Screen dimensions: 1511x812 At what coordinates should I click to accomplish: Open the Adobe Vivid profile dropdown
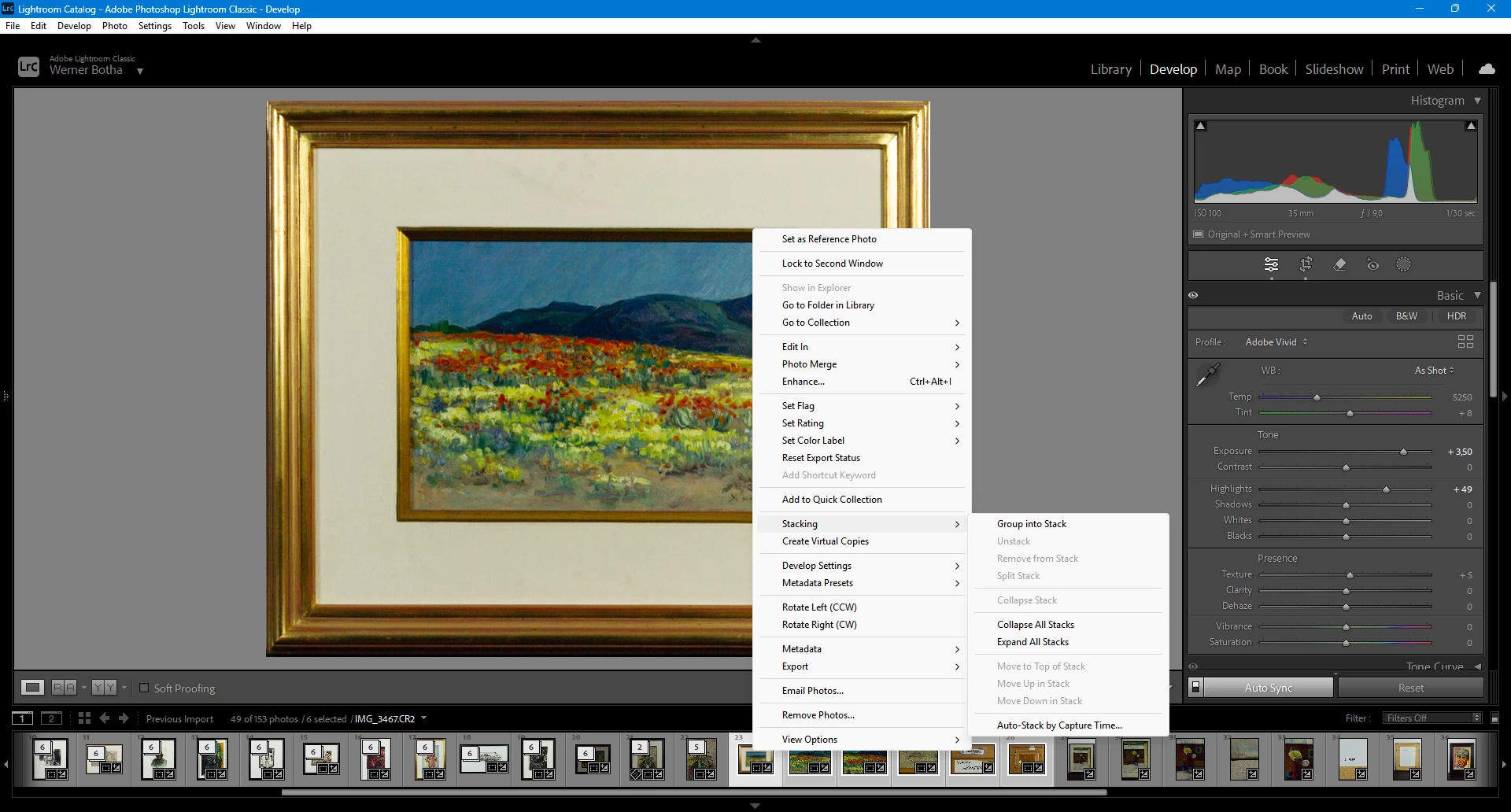pyautogui.click(x=1276, y=342)
